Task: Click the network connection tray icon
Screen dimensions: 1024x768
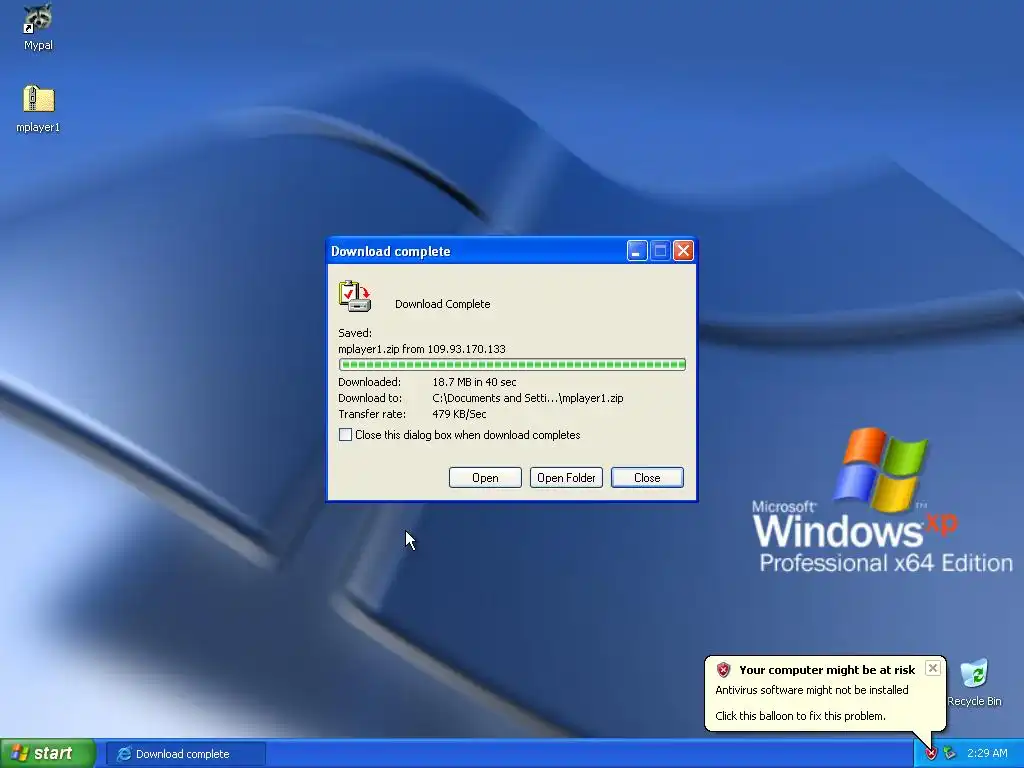Action: pyautogui.click(x=950, y=754)
